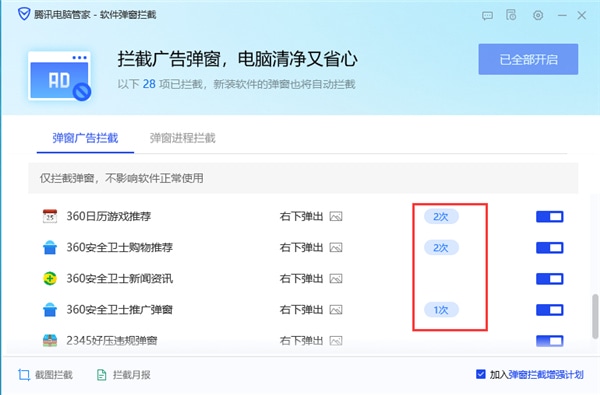
Task: Click the list's vertical scrollbar thumb
Action: point(595,317)
